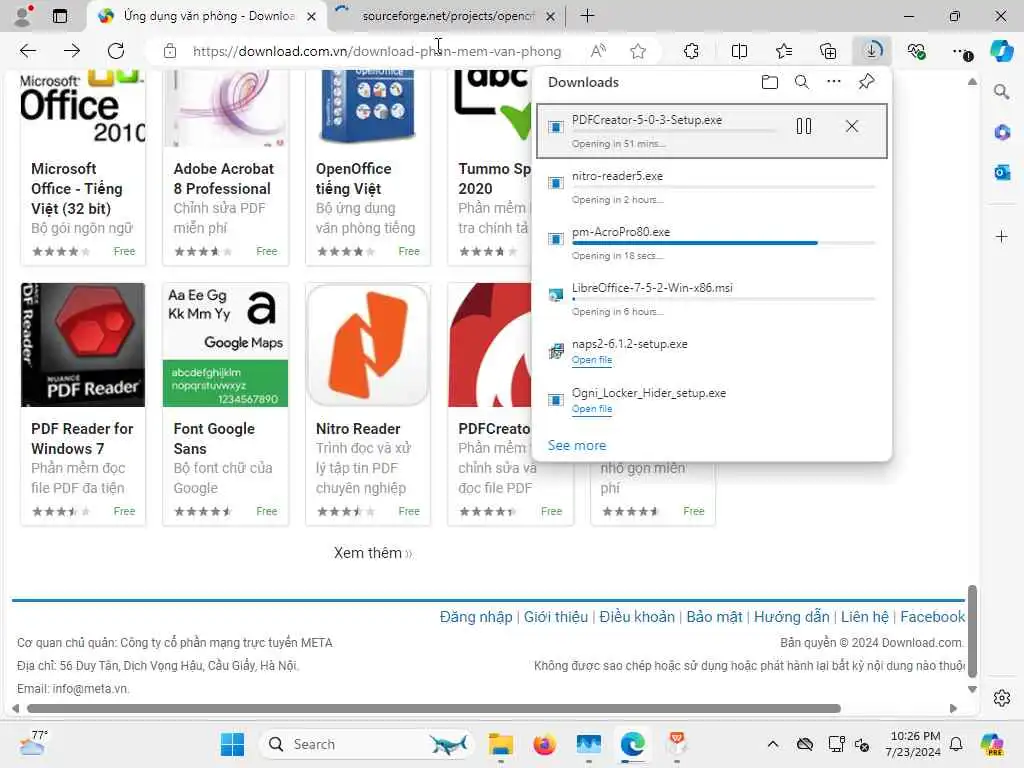Switch to the Ứng dụng văn phòng tab

click(x=208, y=16)
